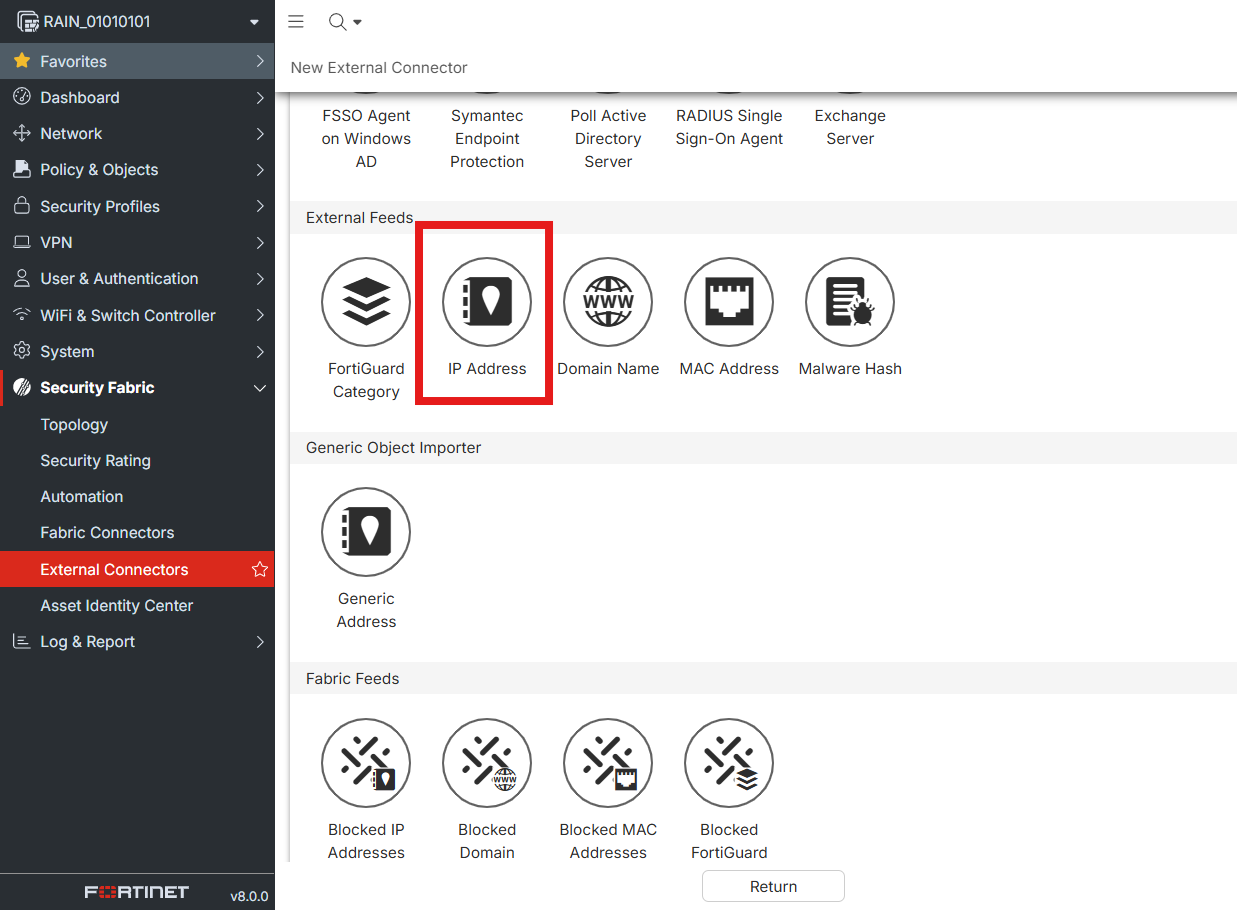
Task: Open the Blocked IP Addresses fabric feed
Action: coord(366,763)
